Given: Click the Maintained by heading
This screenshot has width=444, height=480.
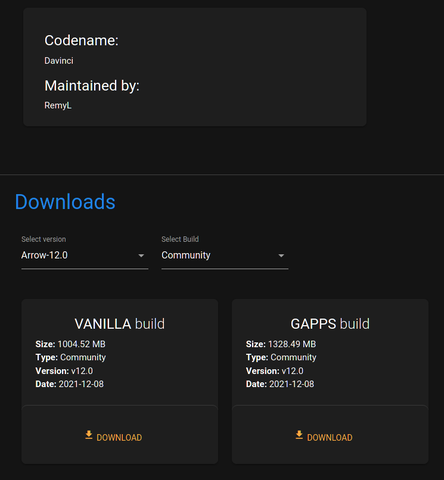Looking at the screenshot, I should 92,86.
